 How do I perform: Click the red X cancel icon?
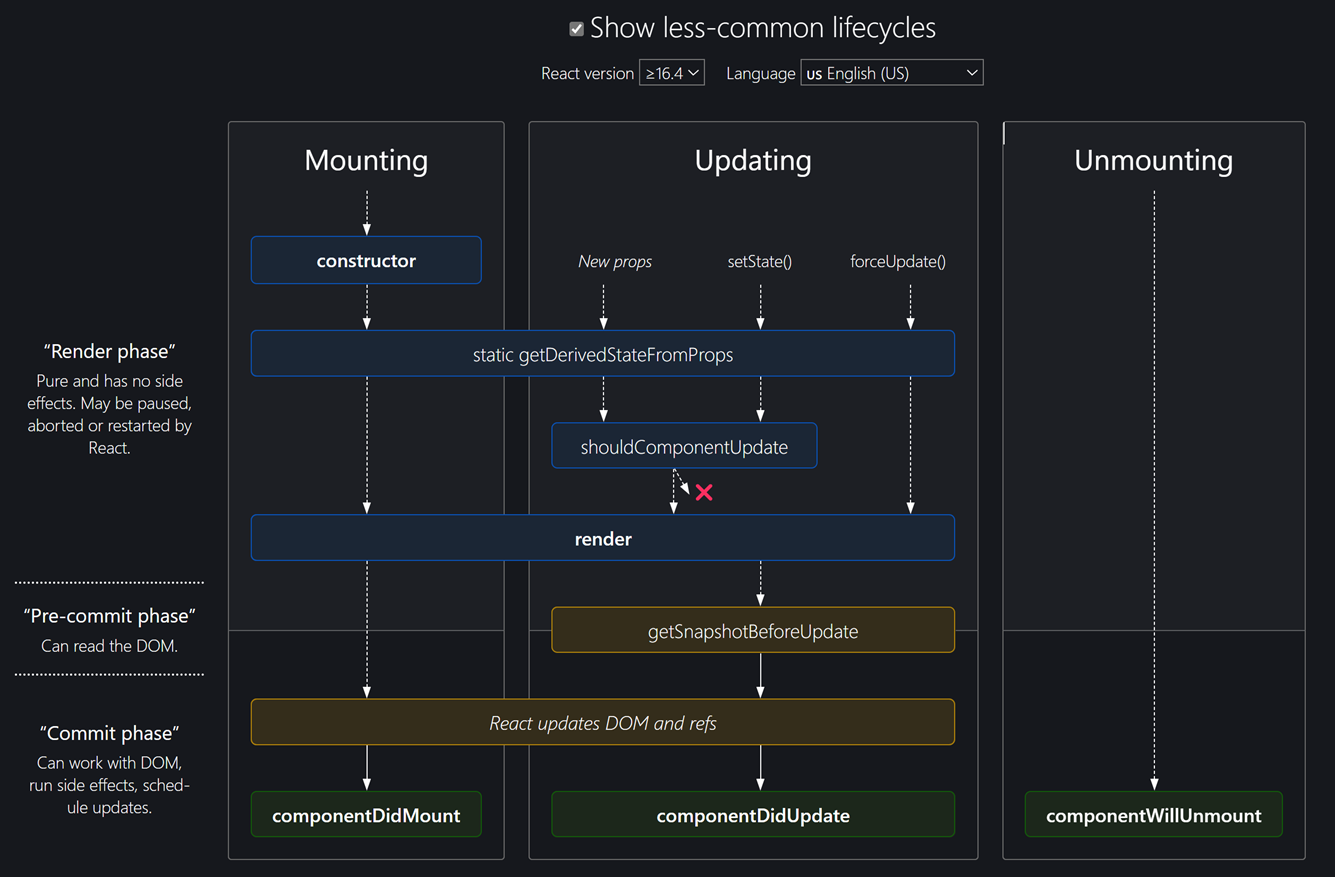[704, 492]
